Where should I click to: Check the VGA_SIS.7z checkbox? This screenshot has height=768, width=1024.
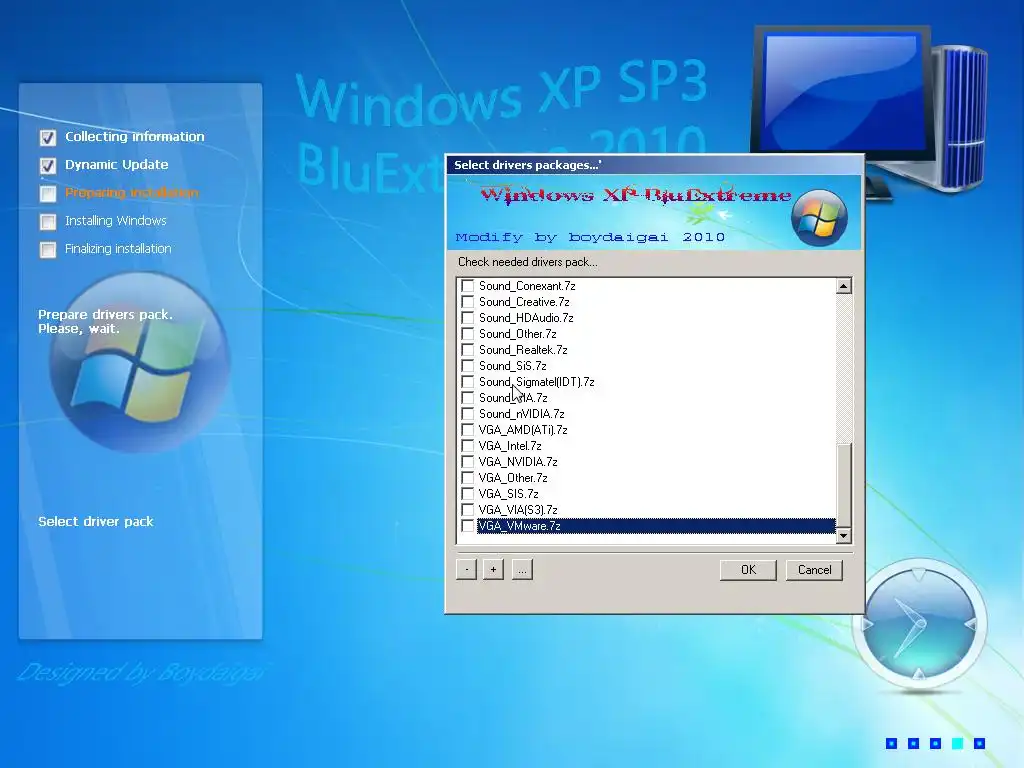point(468,494)
